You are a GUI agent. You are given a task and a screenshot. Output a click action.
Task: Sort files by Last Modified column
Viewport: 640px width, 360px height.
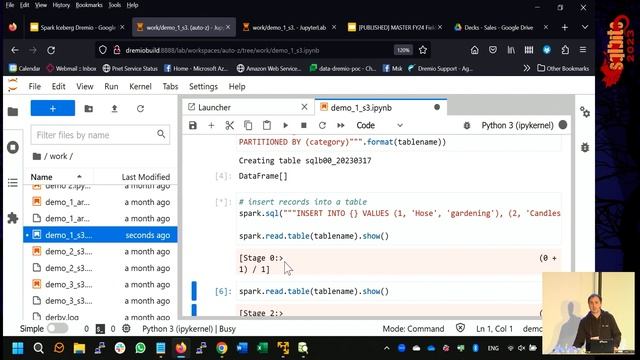click(145, 177)
